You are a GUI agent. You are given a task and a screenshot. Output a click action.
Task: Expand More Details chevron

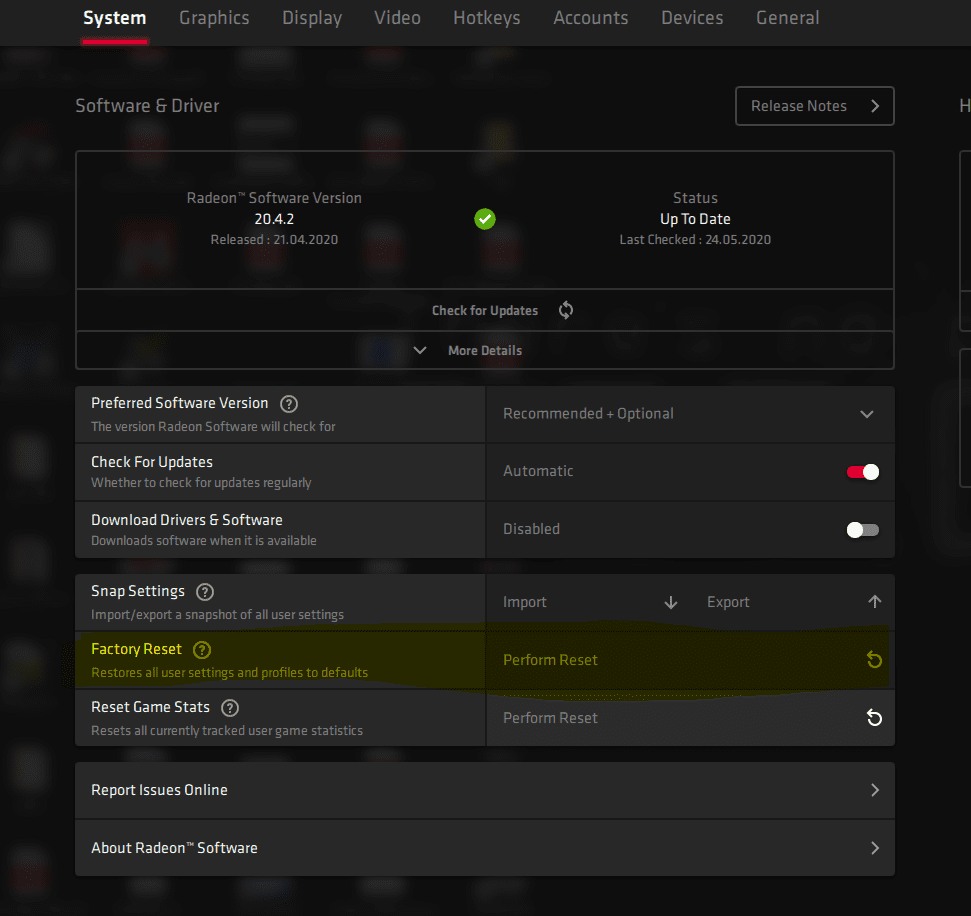(420, 351)
